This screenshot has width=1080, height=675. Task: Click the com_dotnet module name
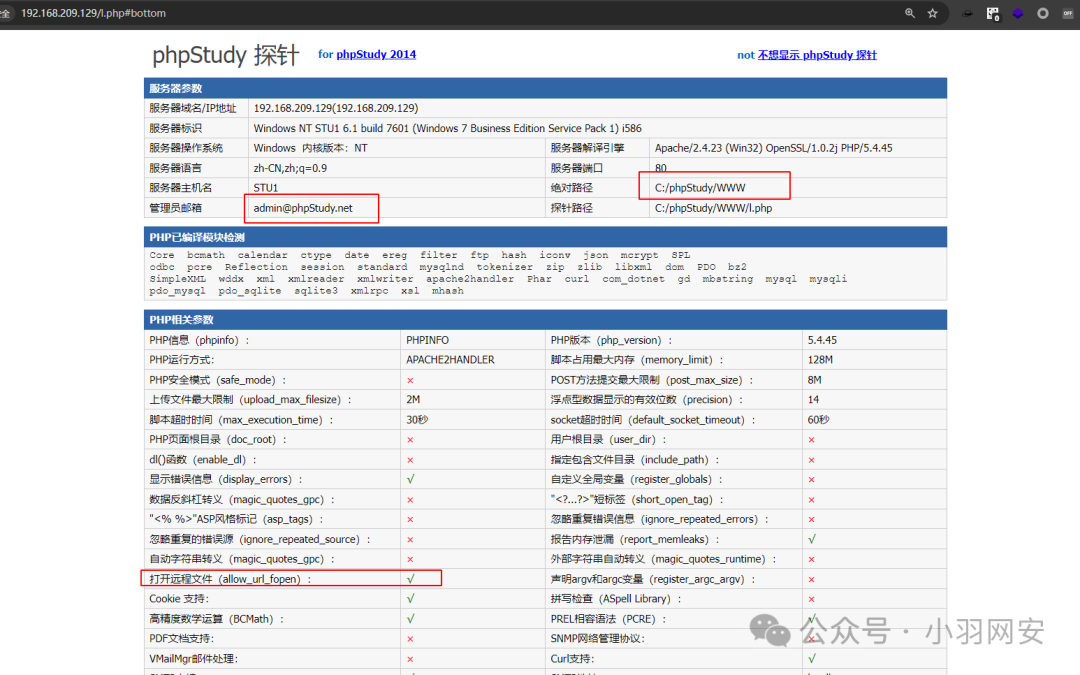(634, 279)
